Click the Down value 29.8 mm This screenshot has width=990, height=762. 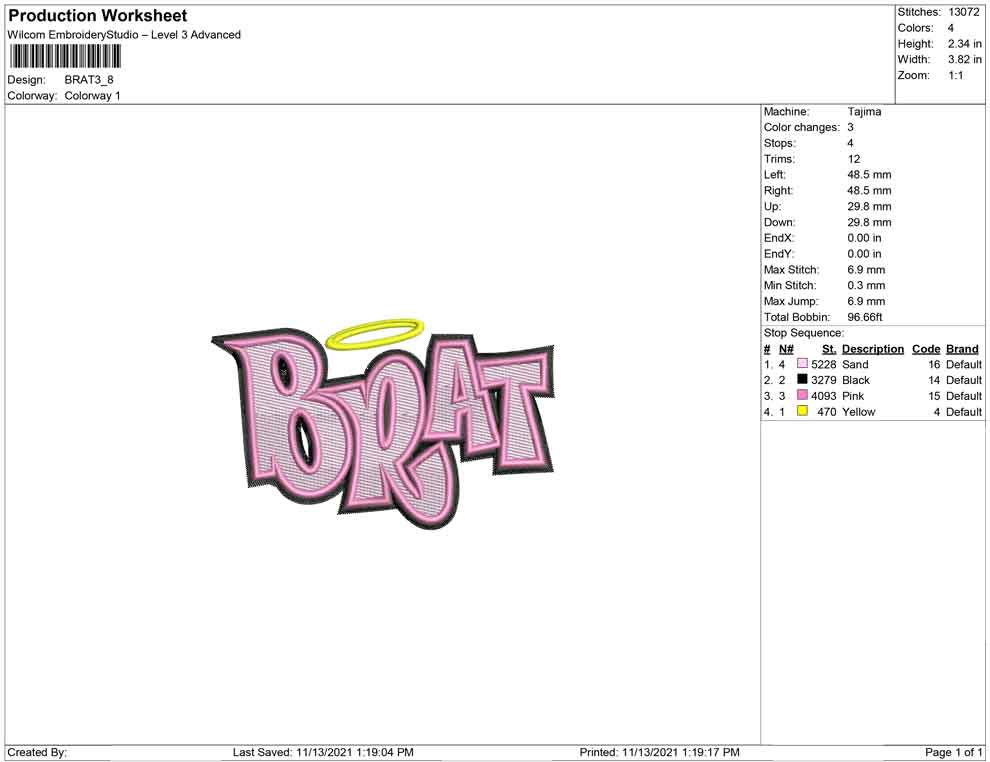tap(869, 222)
